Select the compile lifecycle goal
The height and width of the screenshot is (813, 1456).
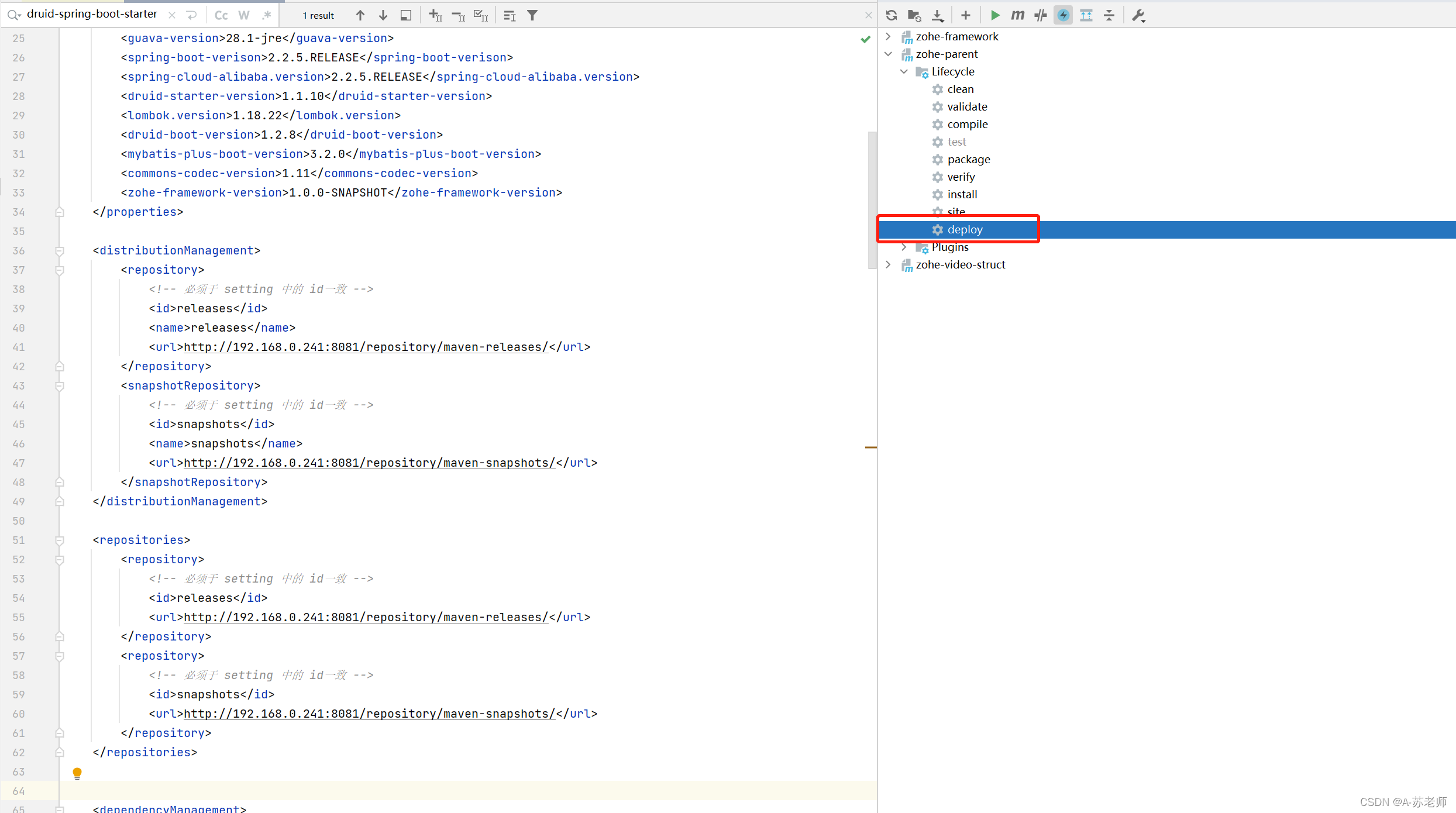coord(968,124)
